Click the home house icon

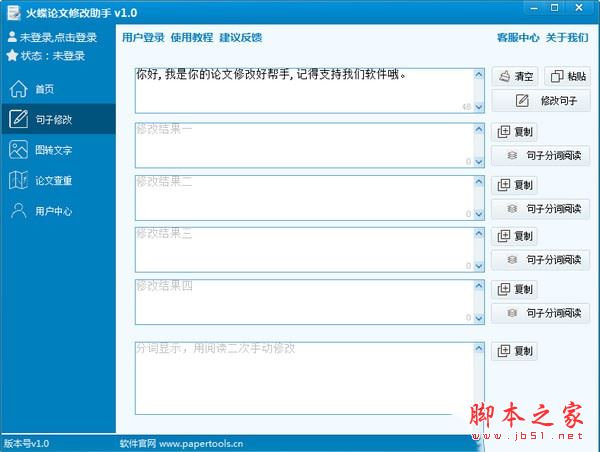[18, 89]
